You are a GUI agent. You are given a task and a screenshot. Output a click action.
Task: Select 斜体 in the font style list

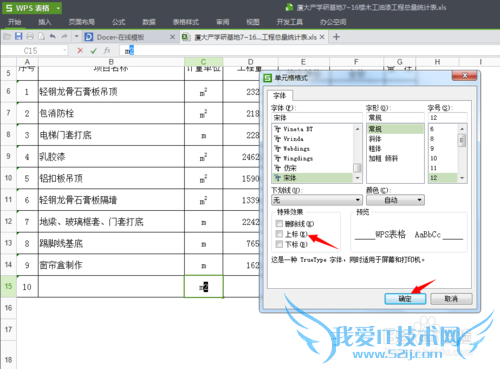pos(395,139)
